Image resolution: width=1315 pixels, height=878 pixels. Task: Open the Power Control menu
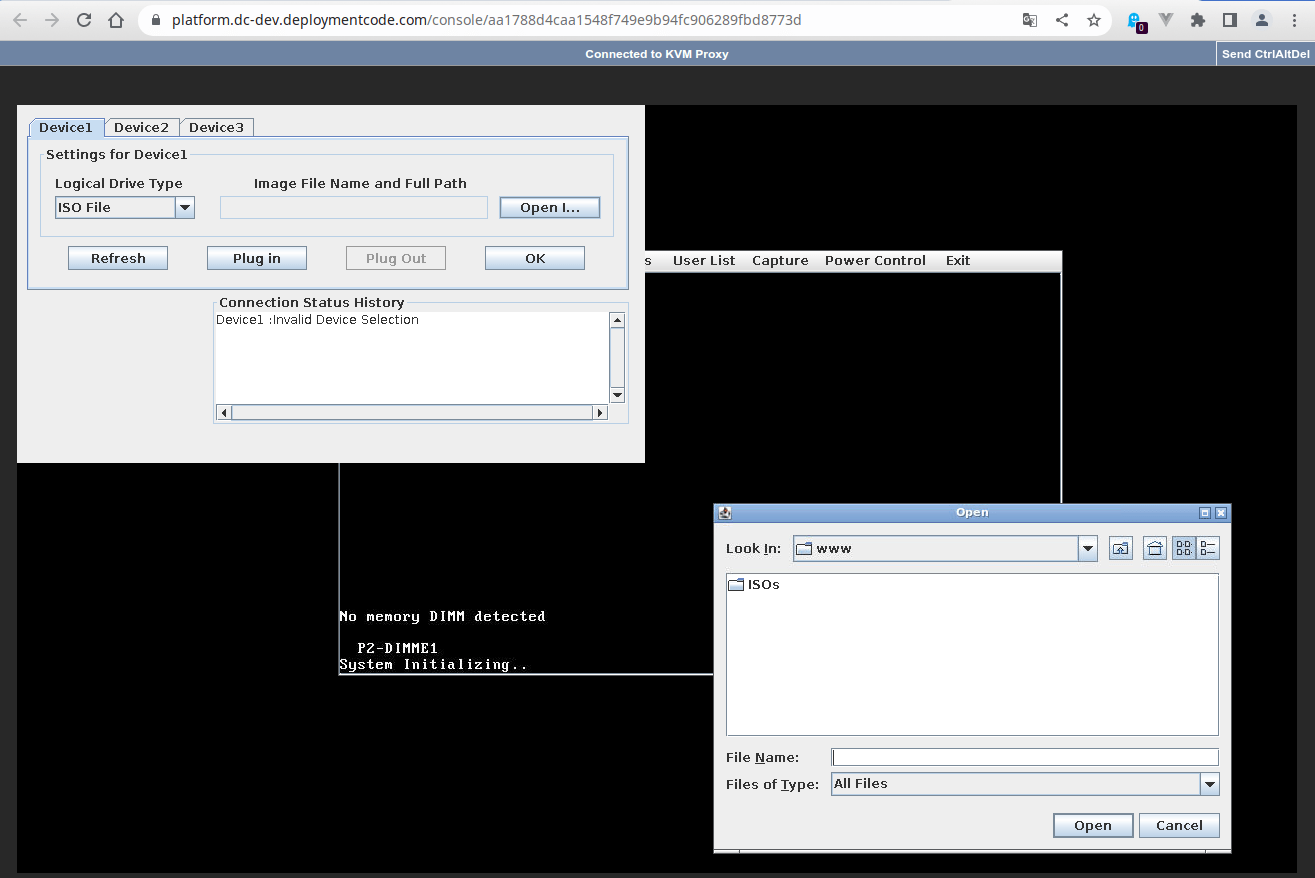875,260
